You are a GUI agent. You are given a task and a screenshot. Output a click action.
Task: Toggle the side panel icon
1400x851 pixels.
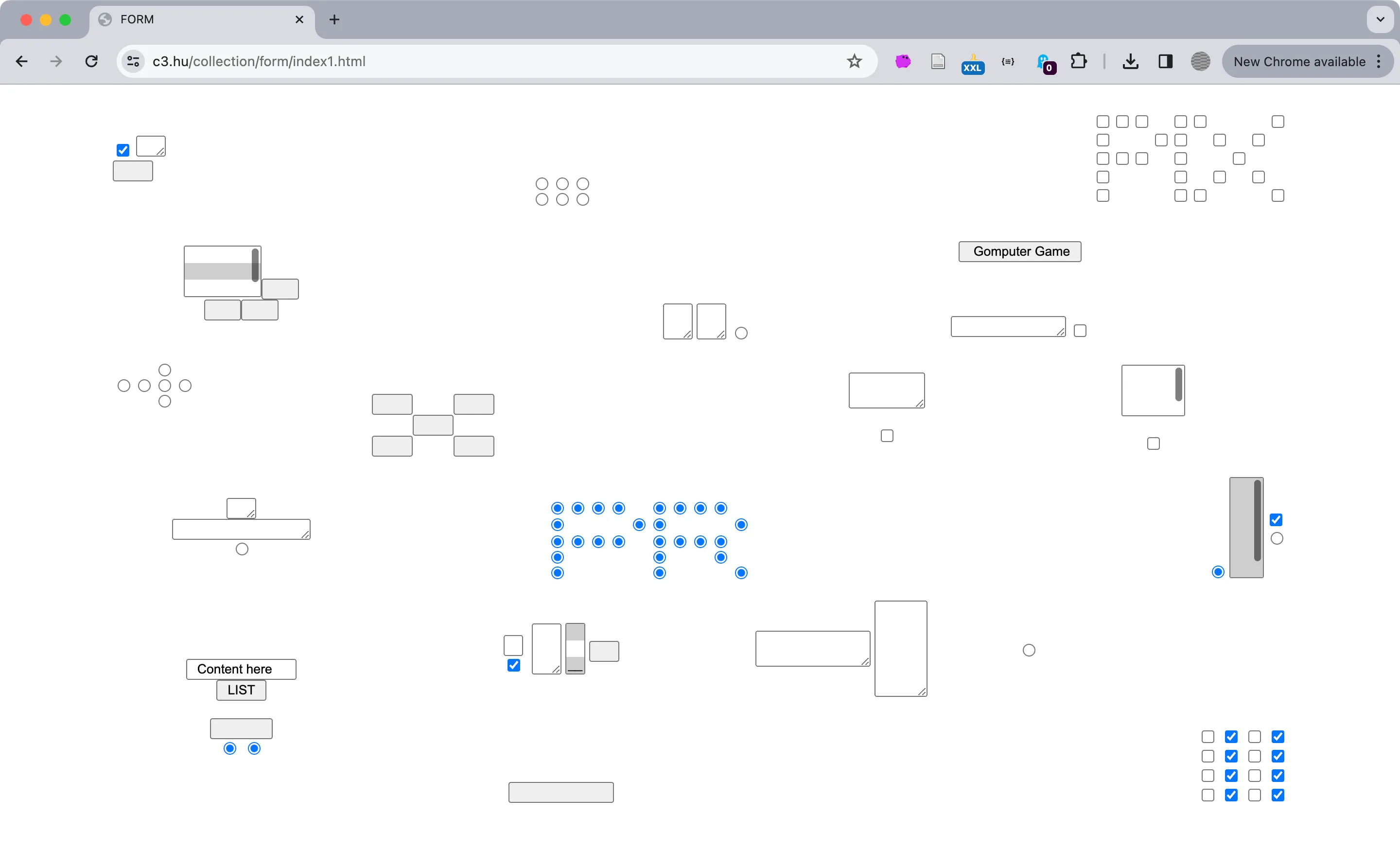pyautogui.click(x=1165, y=61)
